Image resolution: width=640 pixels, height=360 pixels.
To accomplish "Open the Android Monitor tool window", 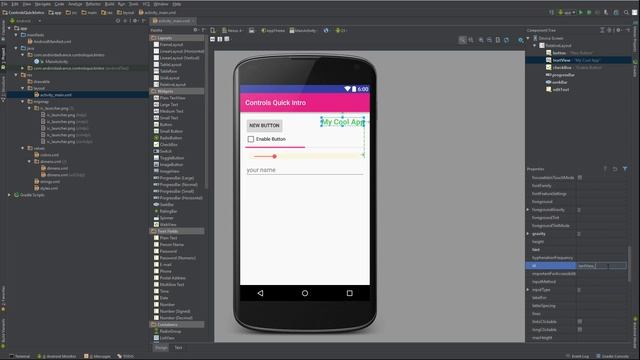I will tap(57, 356).
